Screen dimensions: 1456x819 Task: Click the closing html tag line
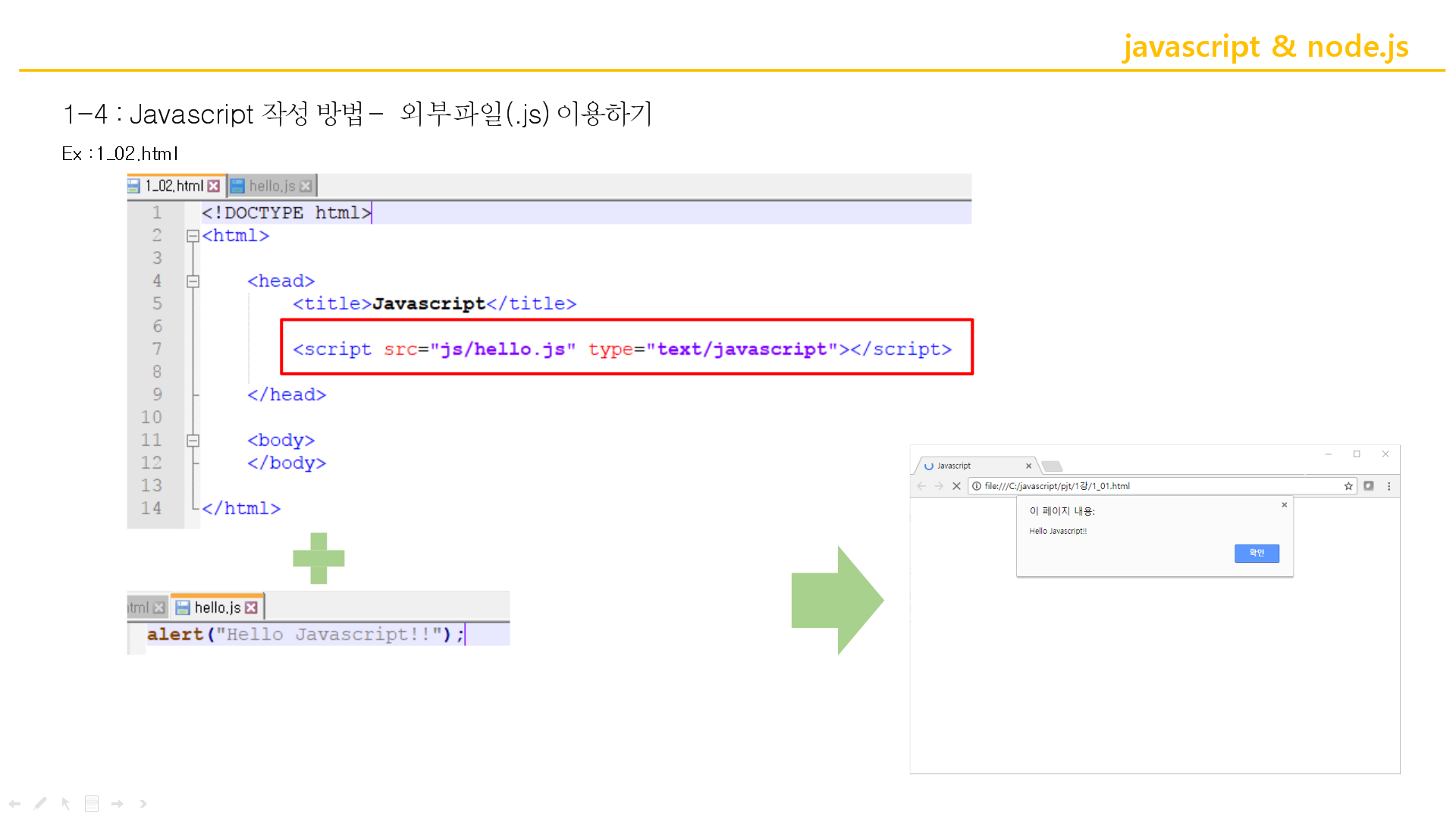click(x=241, y=509)
